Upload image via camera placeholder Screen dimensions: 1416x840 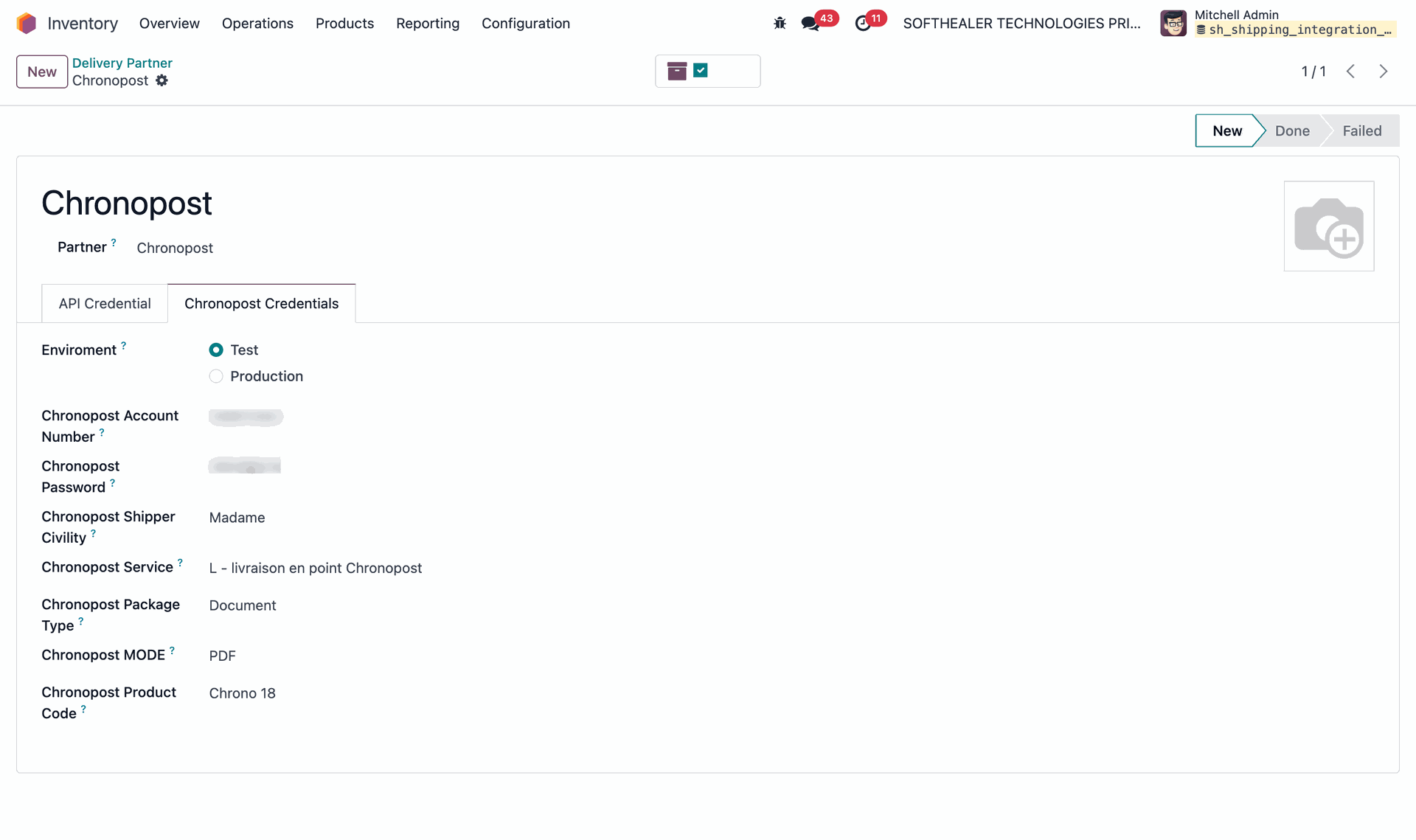click(1328, 226)
